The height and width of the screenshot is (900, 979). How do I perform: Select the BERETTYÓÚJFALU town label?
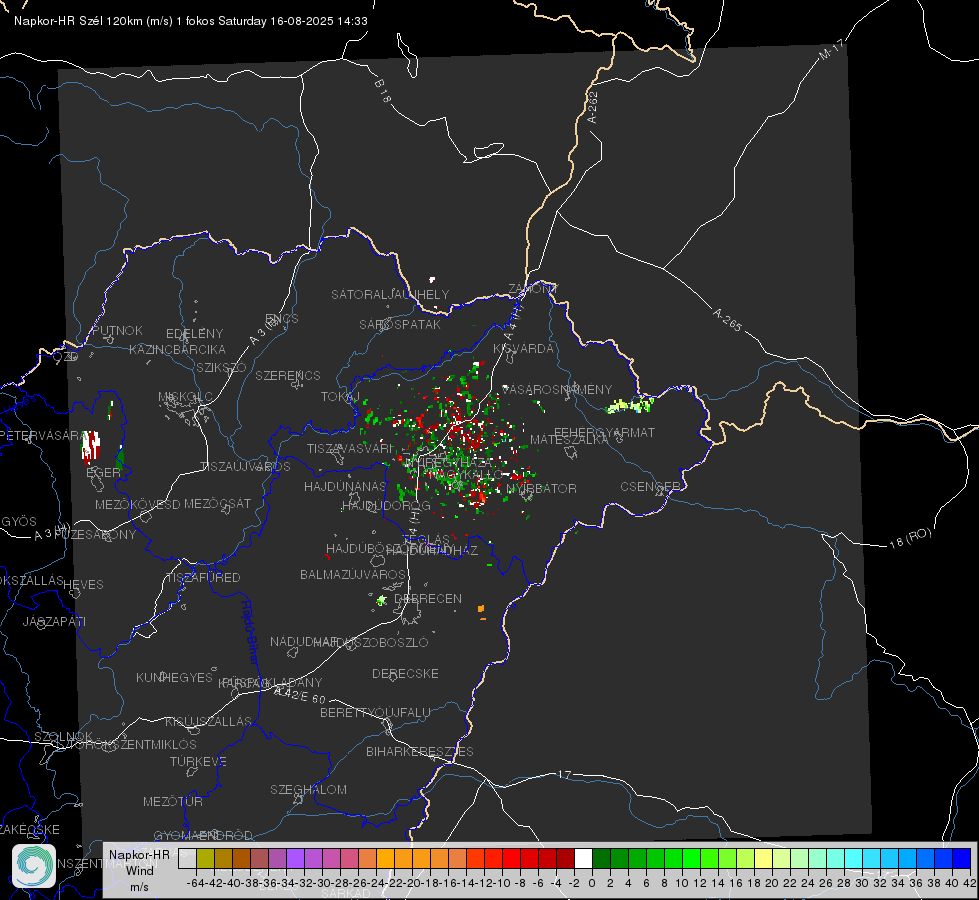pos(375,713)
